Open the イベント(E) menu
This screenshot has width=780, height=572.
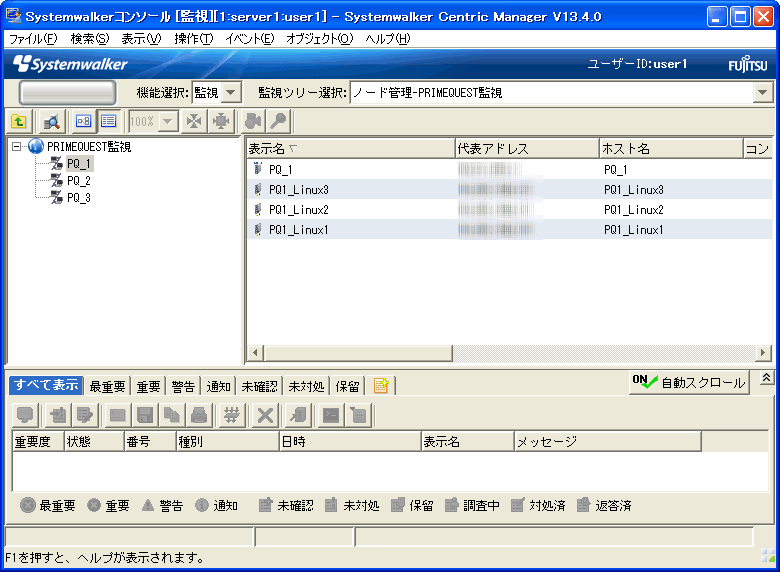tap(250, 39)
